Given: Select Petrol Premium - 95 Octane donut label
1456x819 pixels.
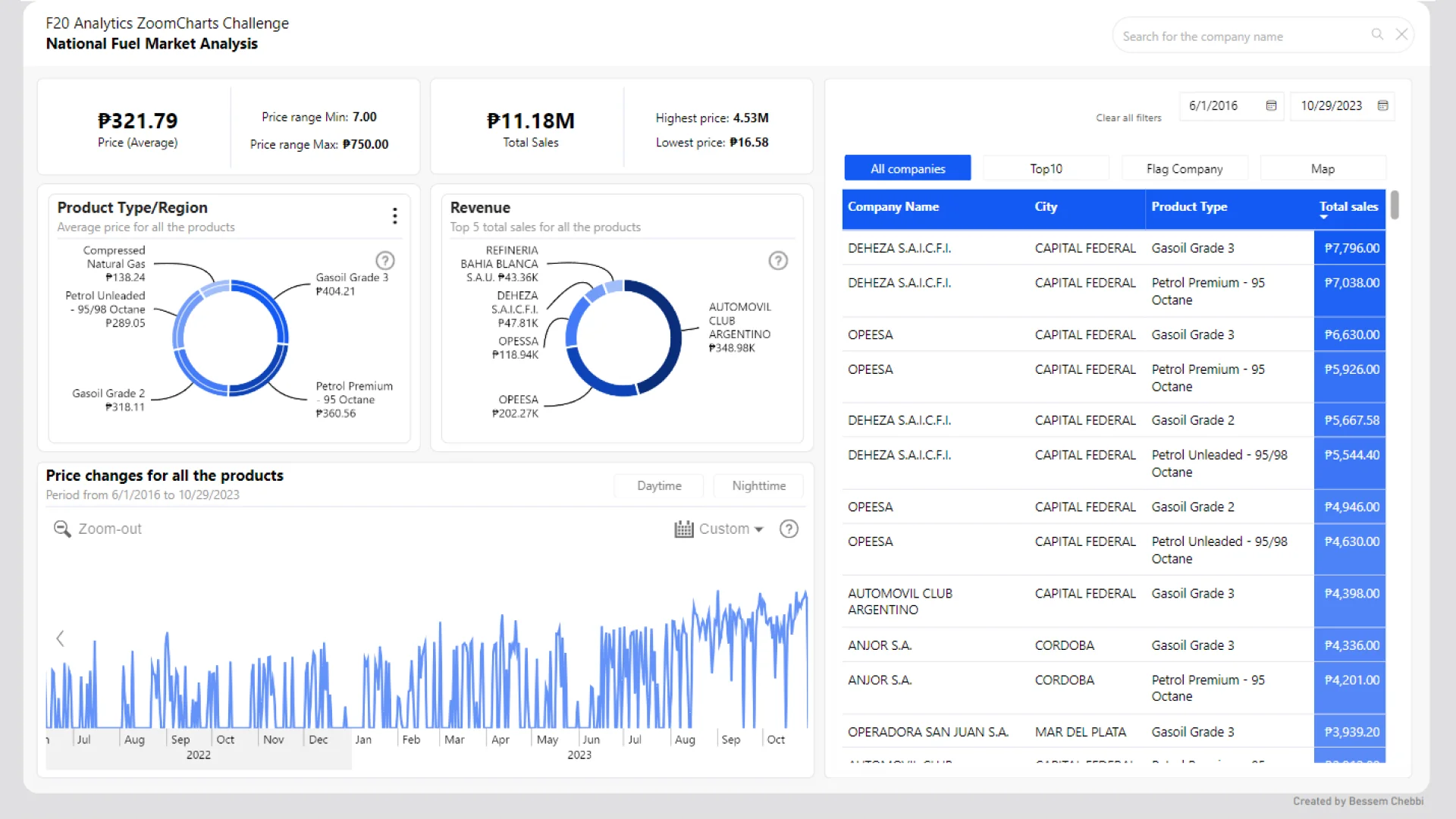Looking at the screenshot, I should pyautogui.click(x=354, y=400).
